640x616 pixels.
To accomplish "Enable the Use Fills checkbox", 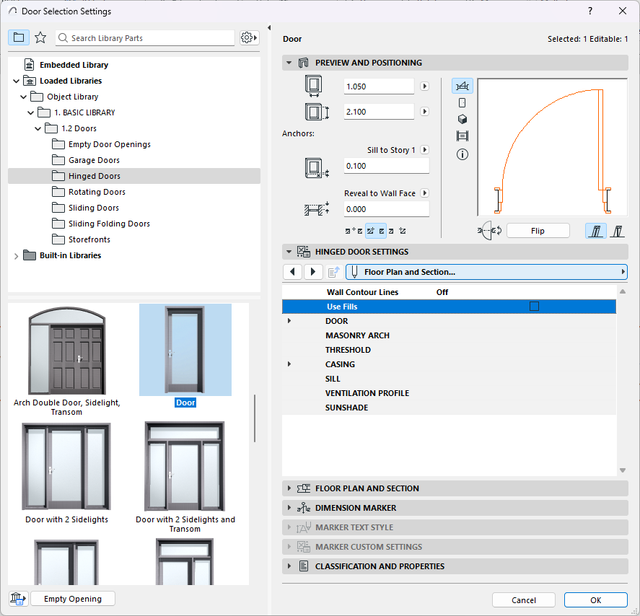I will click(x=534, y=306).
